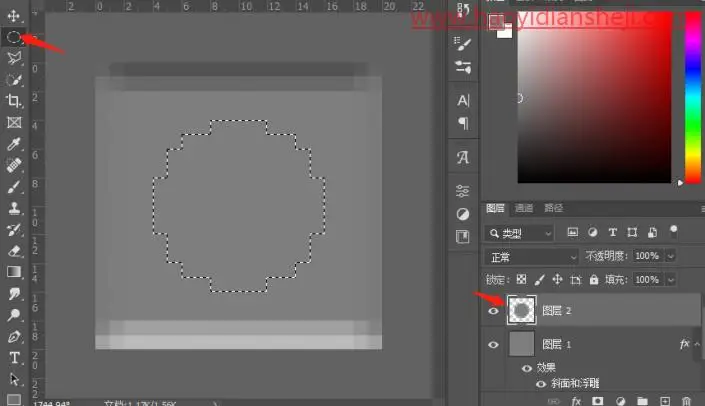This screenshot has width=705, height=406.
Task: Filter layers by shape layers
Action: click(x=632, y=232)
